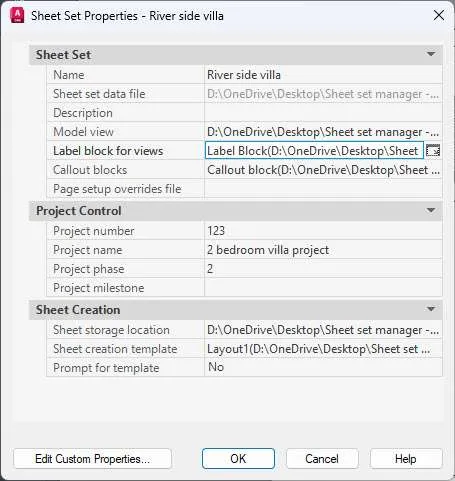Click the Project name value field
This screenshot has height=481, width=455.
tap(323, 250)
